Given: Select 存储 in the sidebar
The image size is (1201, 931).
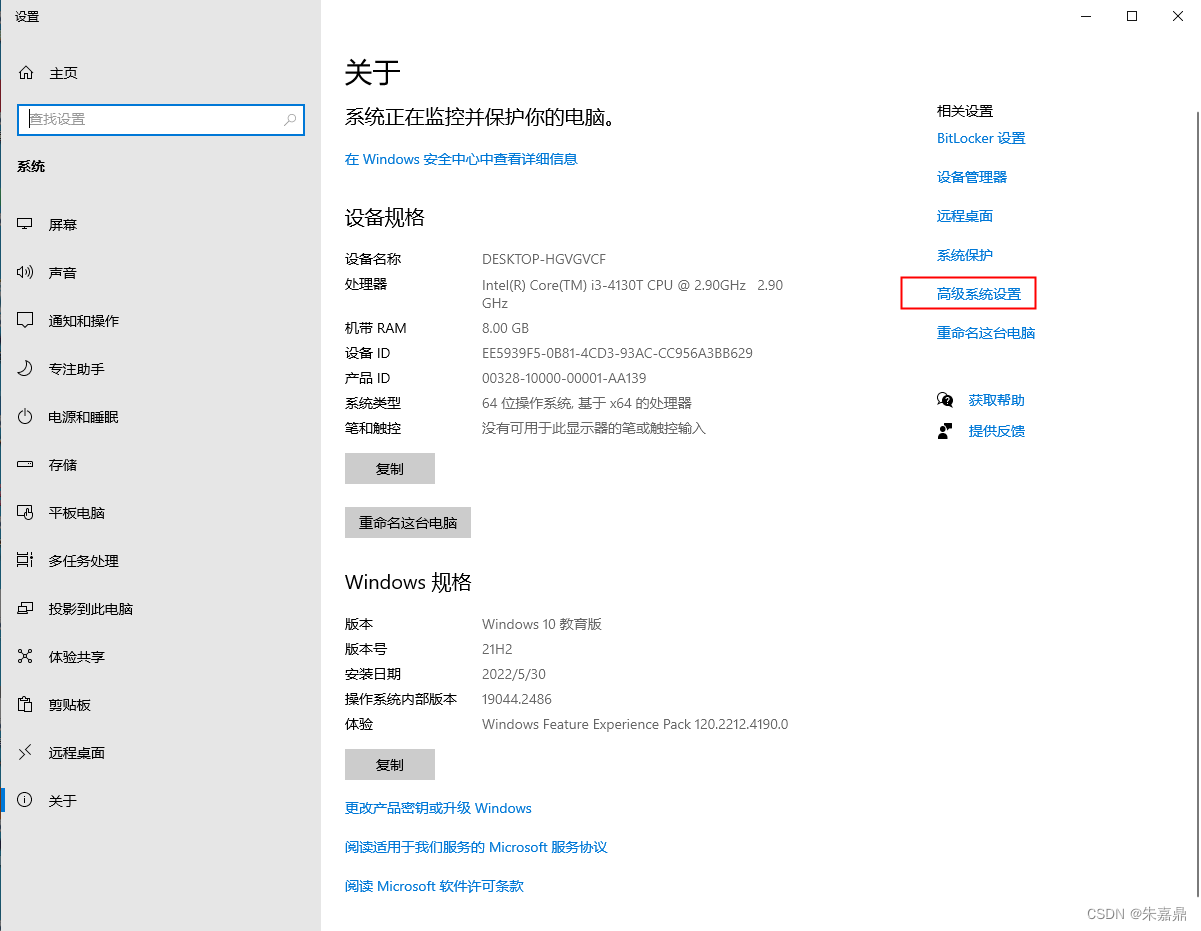Looking at the screenshot, I should (160, 465).
